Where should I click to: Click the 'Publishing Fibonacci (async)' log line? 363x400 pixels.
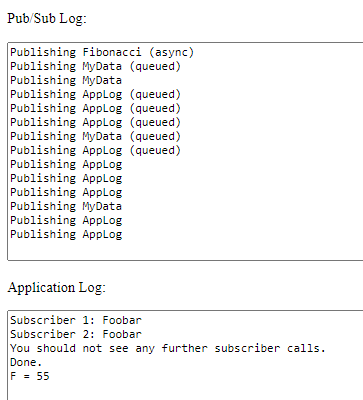click(102, 52)
